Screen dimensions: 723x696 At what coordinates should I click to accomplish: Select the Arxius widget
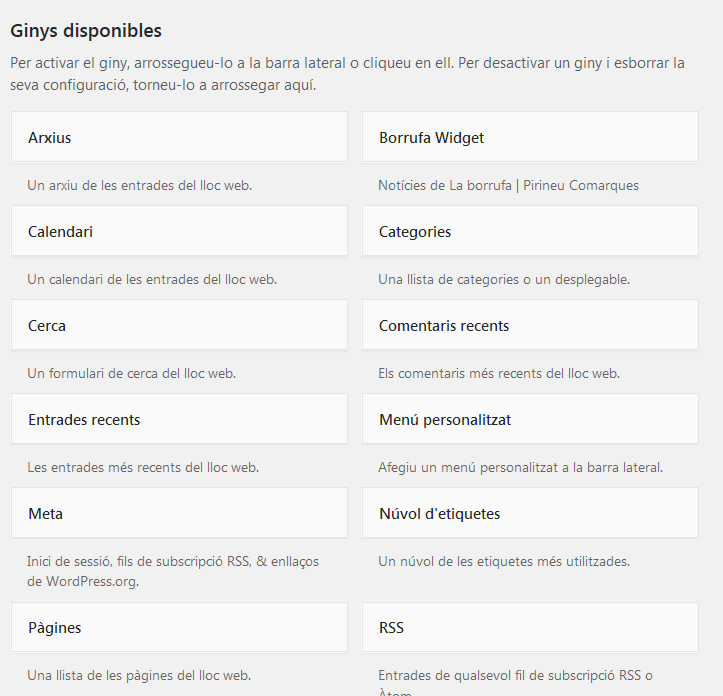(x=179, y=137)
